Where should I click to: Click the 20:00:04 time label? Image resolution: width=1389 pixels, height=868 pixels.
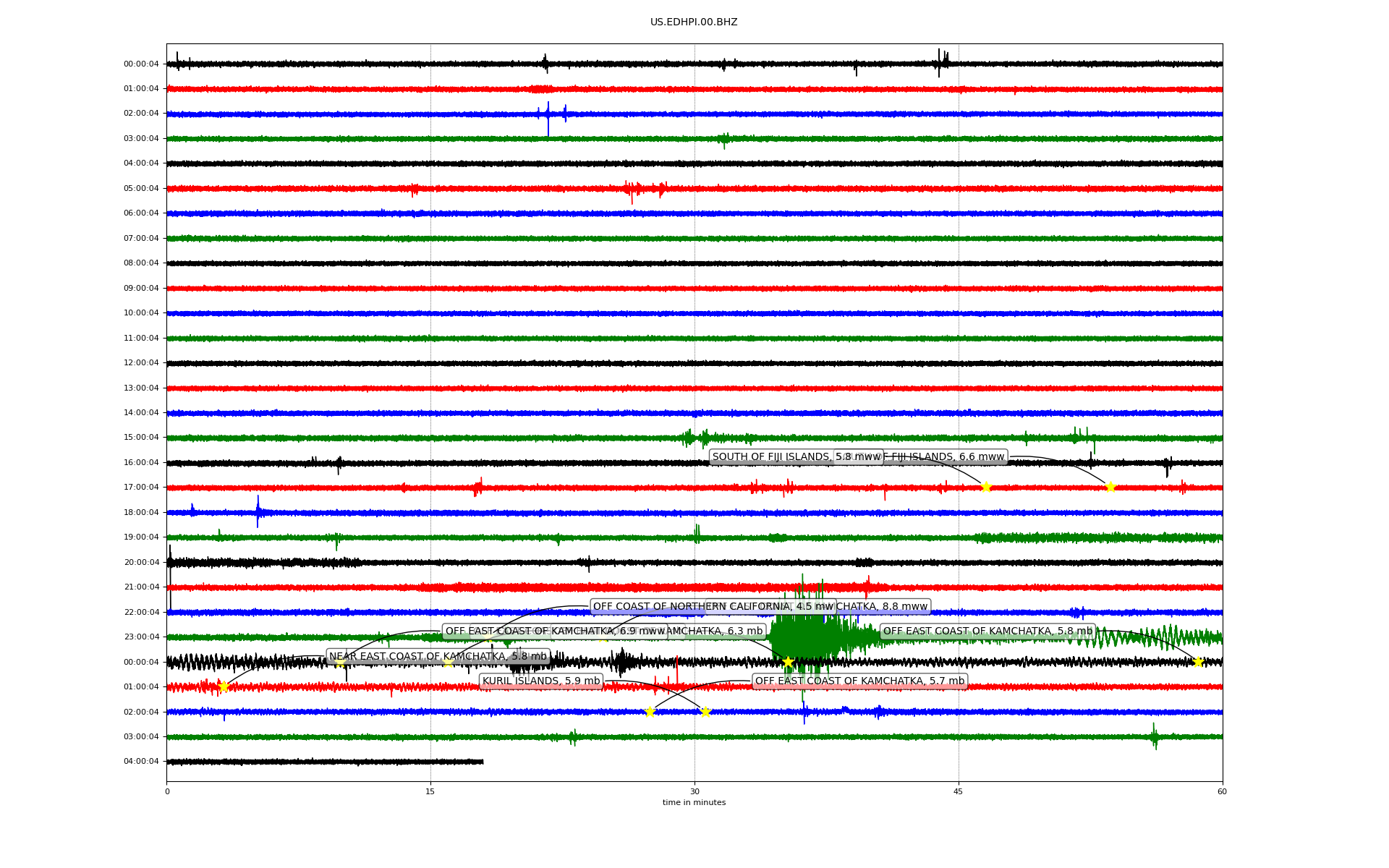click(141, 563)
